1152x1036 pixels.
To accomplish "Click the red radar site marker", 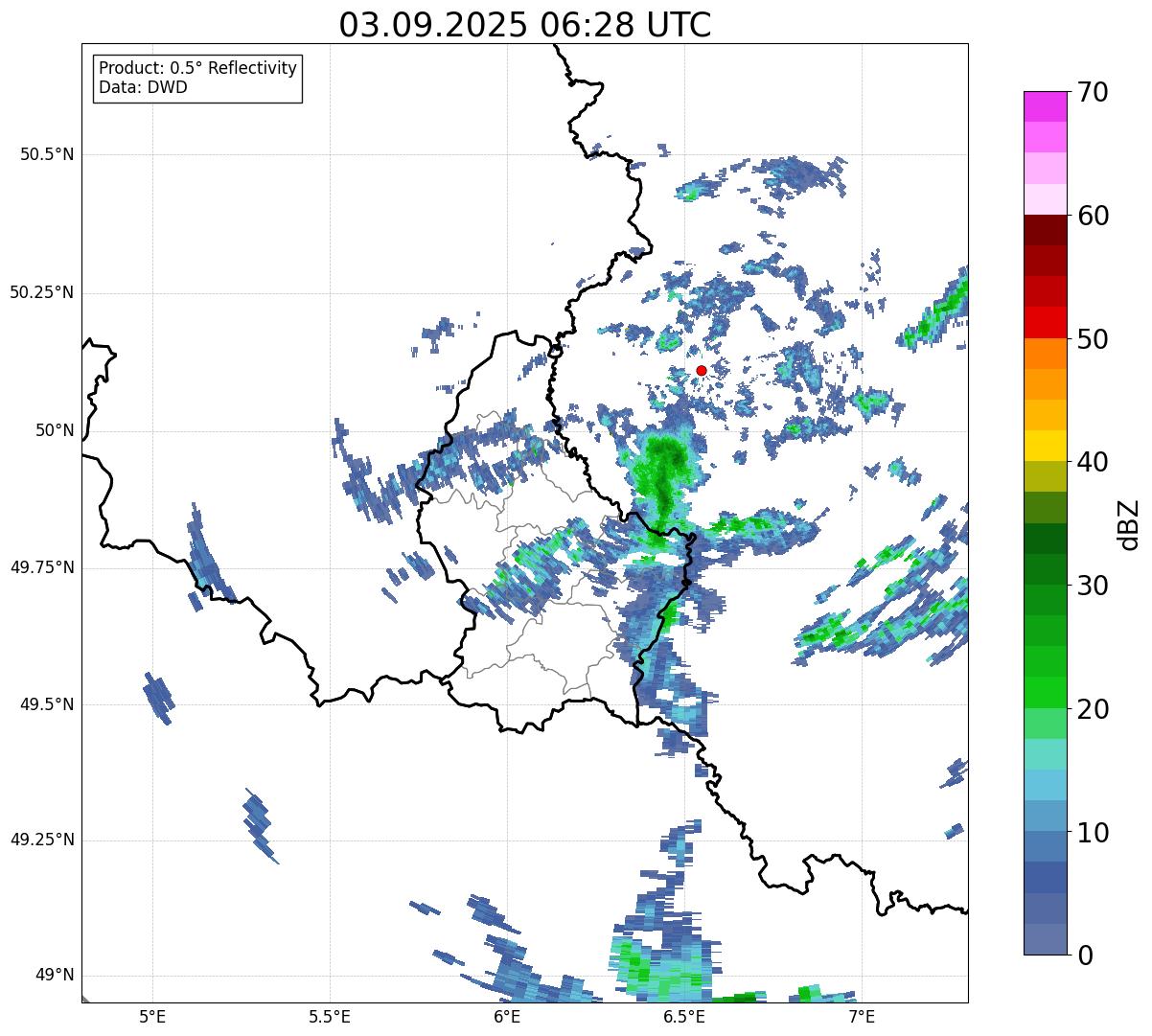I will (702, 370).
